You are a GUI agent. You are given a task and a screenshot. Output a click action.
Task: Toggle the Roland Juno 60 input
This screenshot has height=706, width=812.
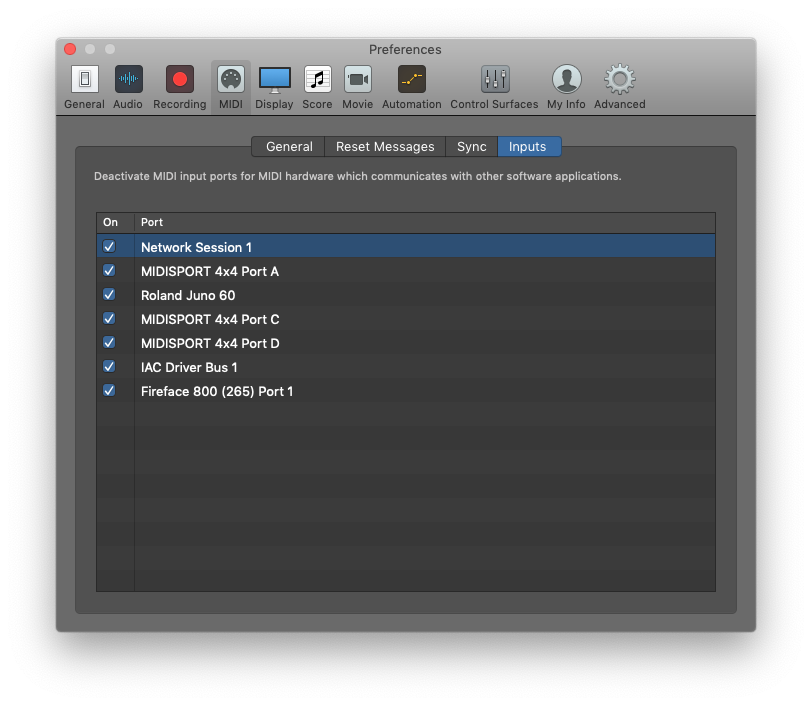pyautogui.click(x=109, y=295)
